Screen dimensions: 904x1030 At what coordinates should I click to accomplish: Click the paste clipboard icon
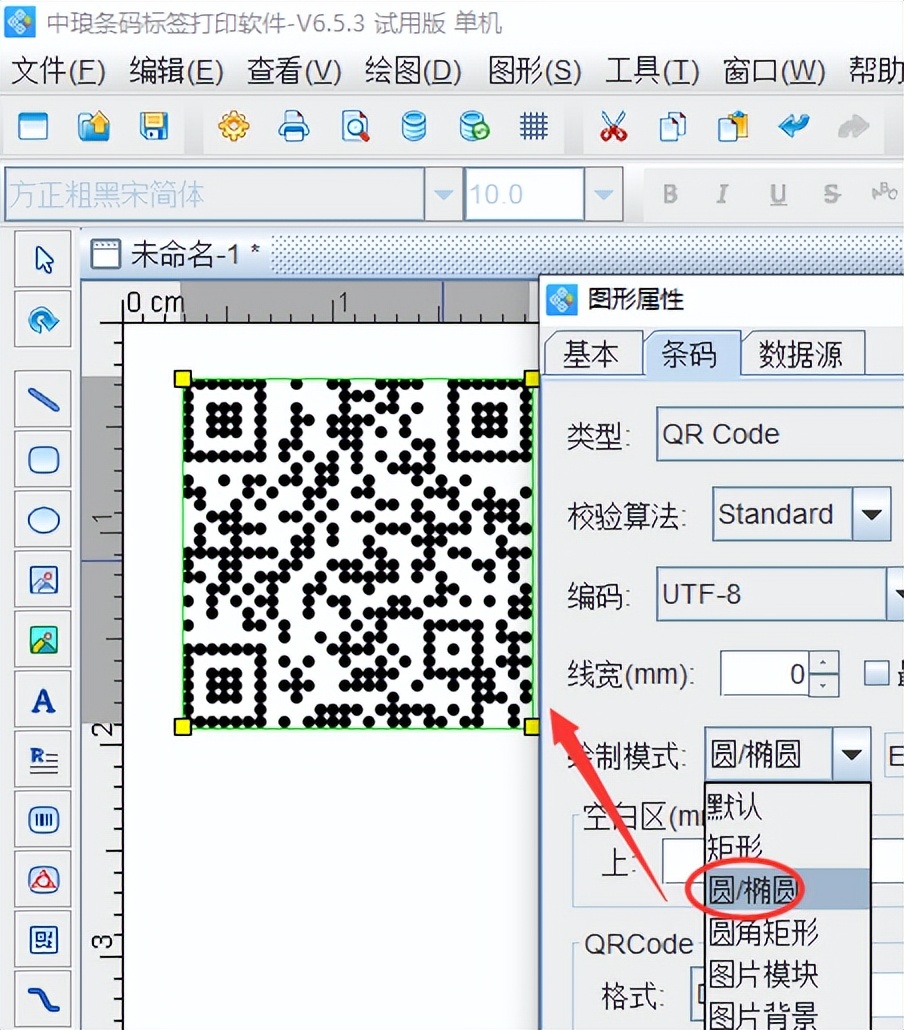coord(733,126)
